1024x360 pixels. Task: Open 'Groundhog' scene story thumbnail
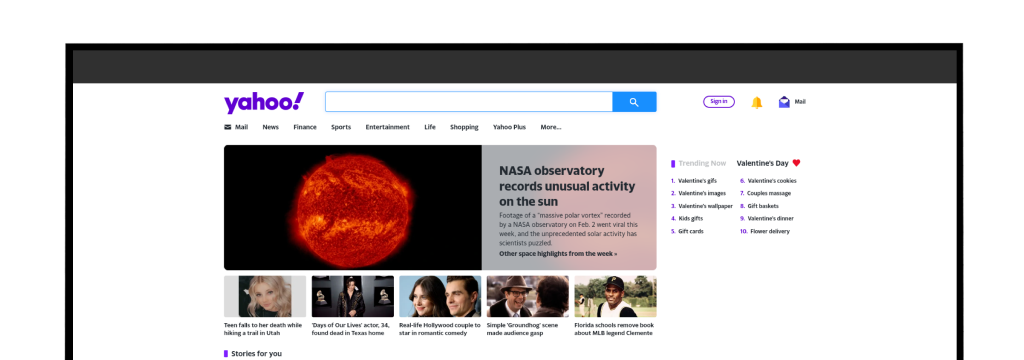pyautogui.click(x=528, y=297)
